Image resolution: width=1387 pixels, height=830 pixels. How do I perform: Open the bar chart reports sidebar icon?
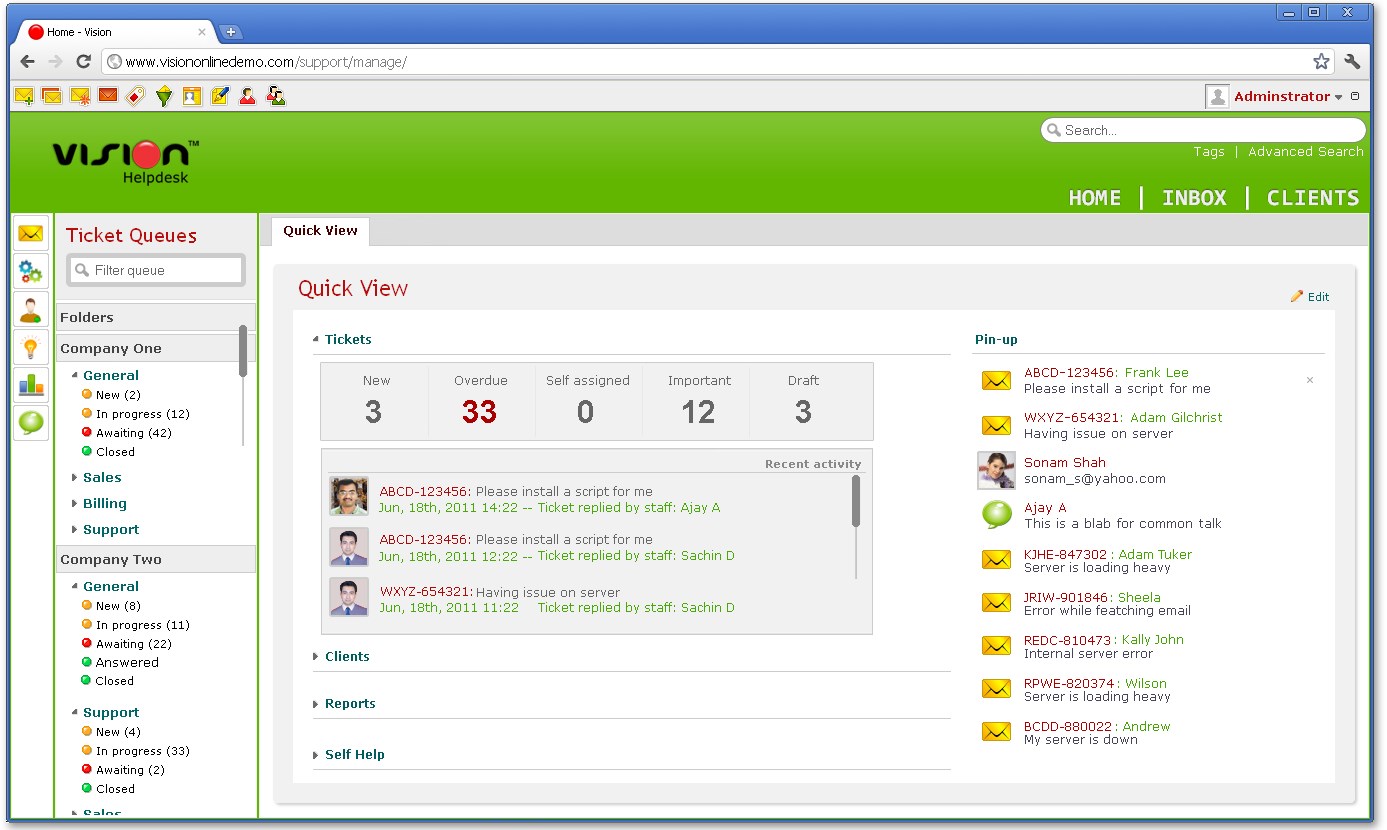[x=31, y=385]
